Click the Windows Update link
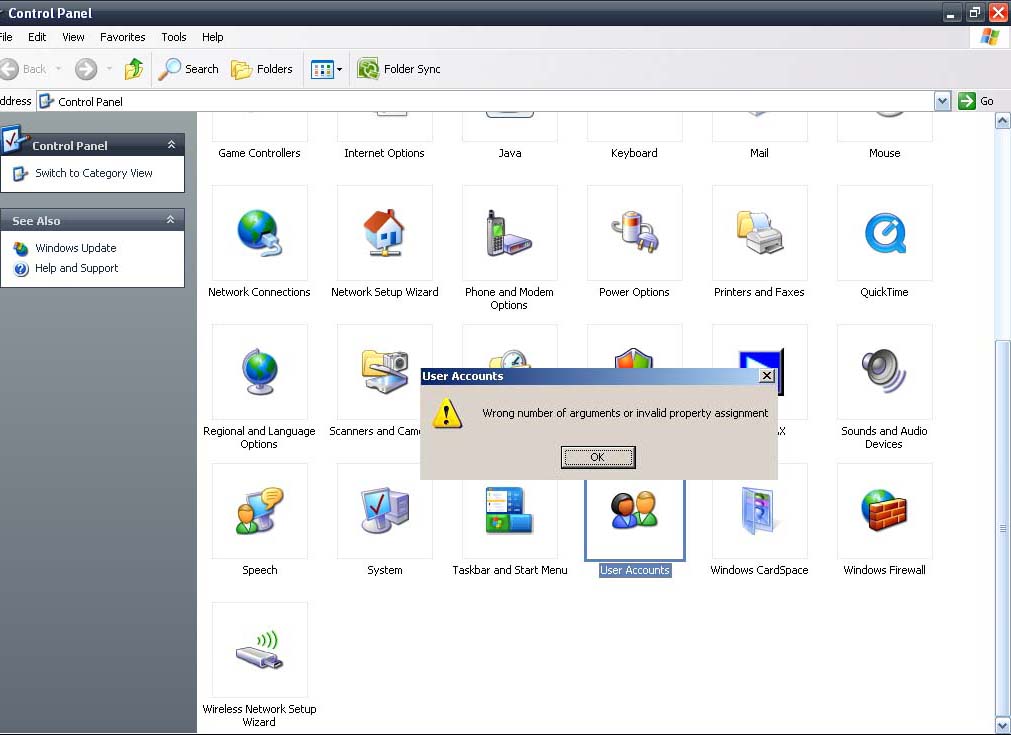1011x735 pixels. [76, 248]
